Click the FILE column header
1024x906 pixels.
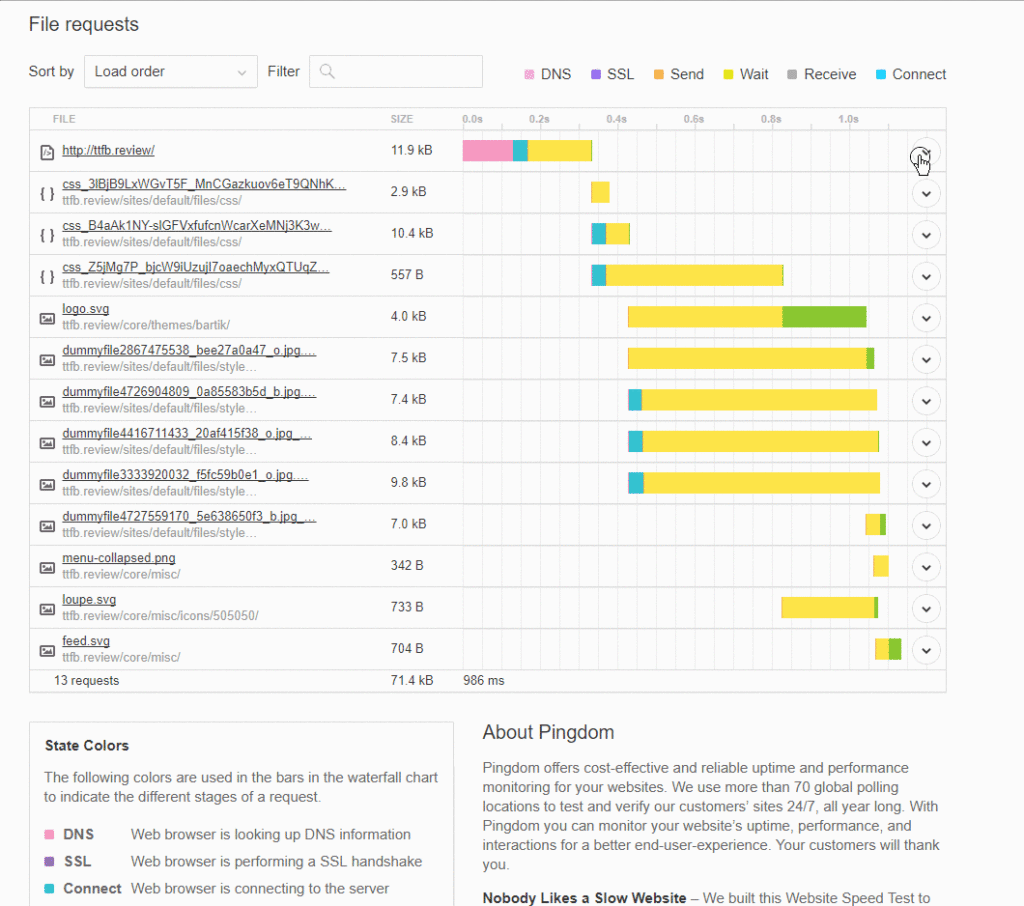point(64,119)
